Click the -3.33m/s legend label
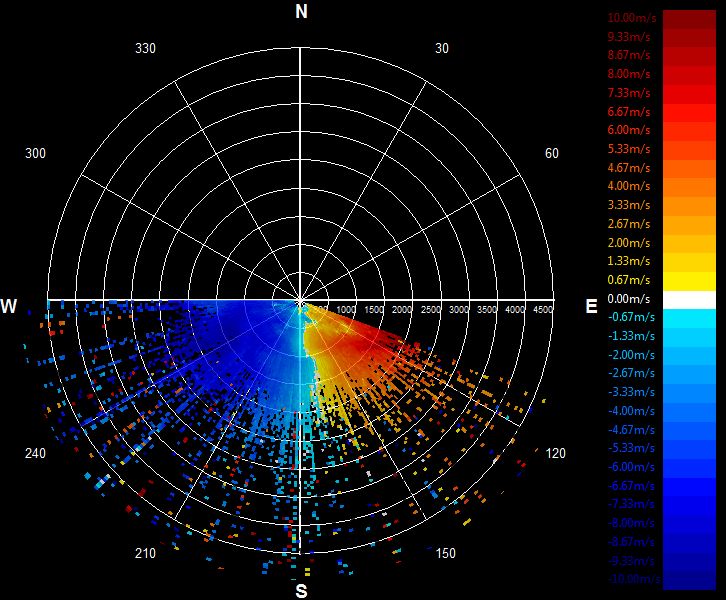This screenshot has height=600, width=726. pyautogui.click(x=631, y=392)
